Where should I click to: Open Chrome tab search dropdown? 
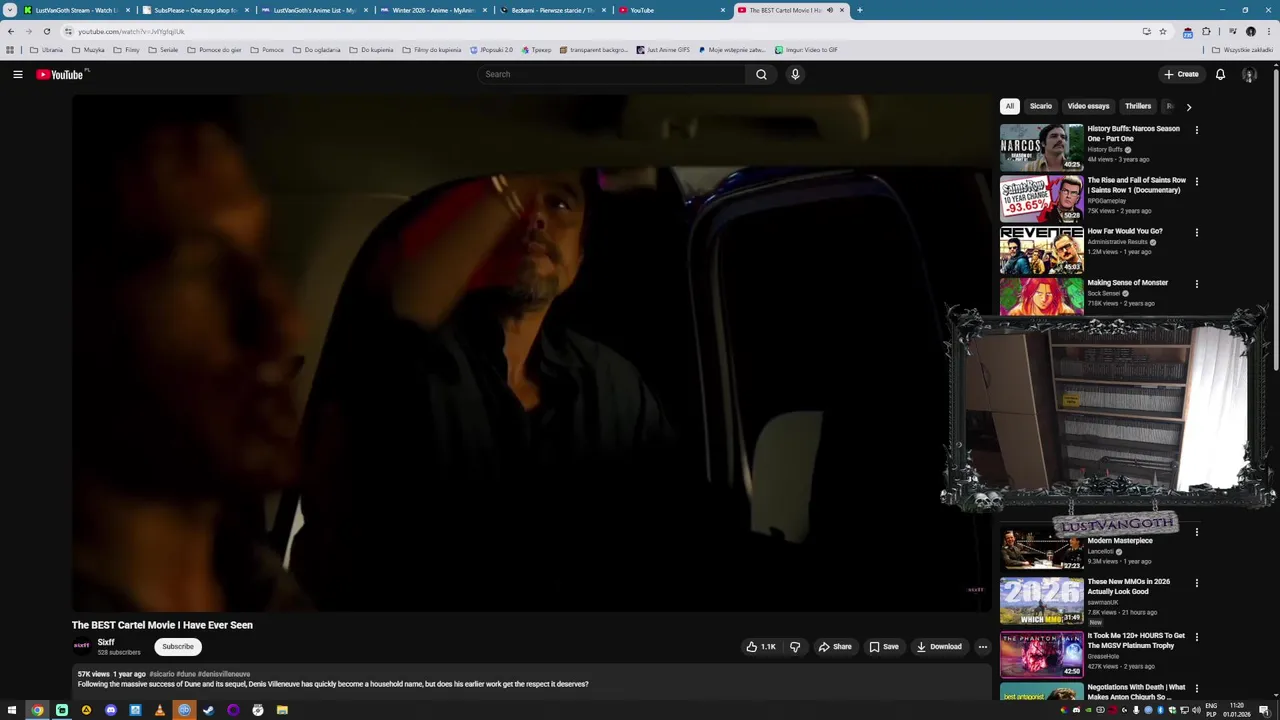point(10,10)
